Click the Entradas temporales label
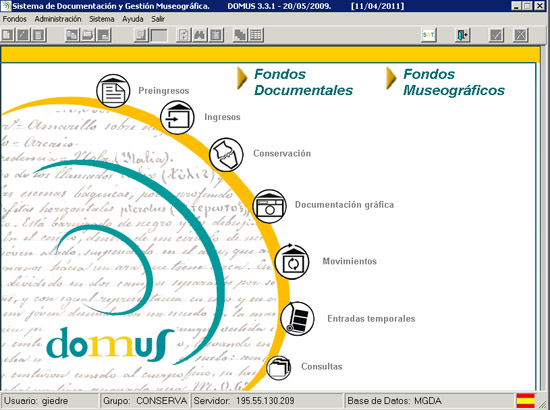This screenshot has width=550, height=410. [371, 319]
